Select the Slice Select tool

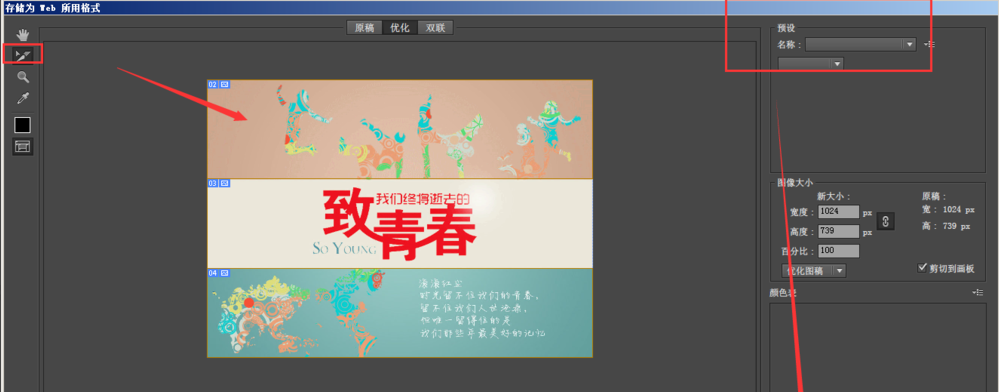[23, 55]
